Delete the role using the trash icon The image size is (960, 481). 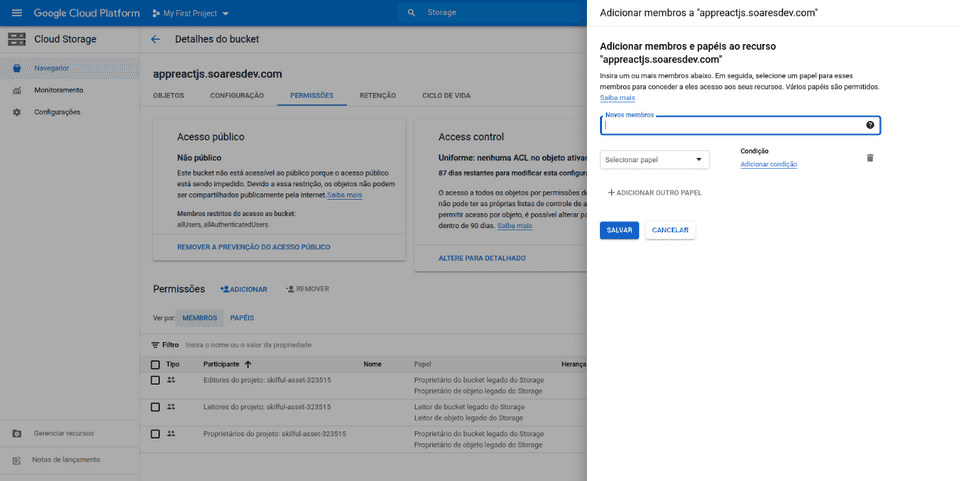pos(869,158)
